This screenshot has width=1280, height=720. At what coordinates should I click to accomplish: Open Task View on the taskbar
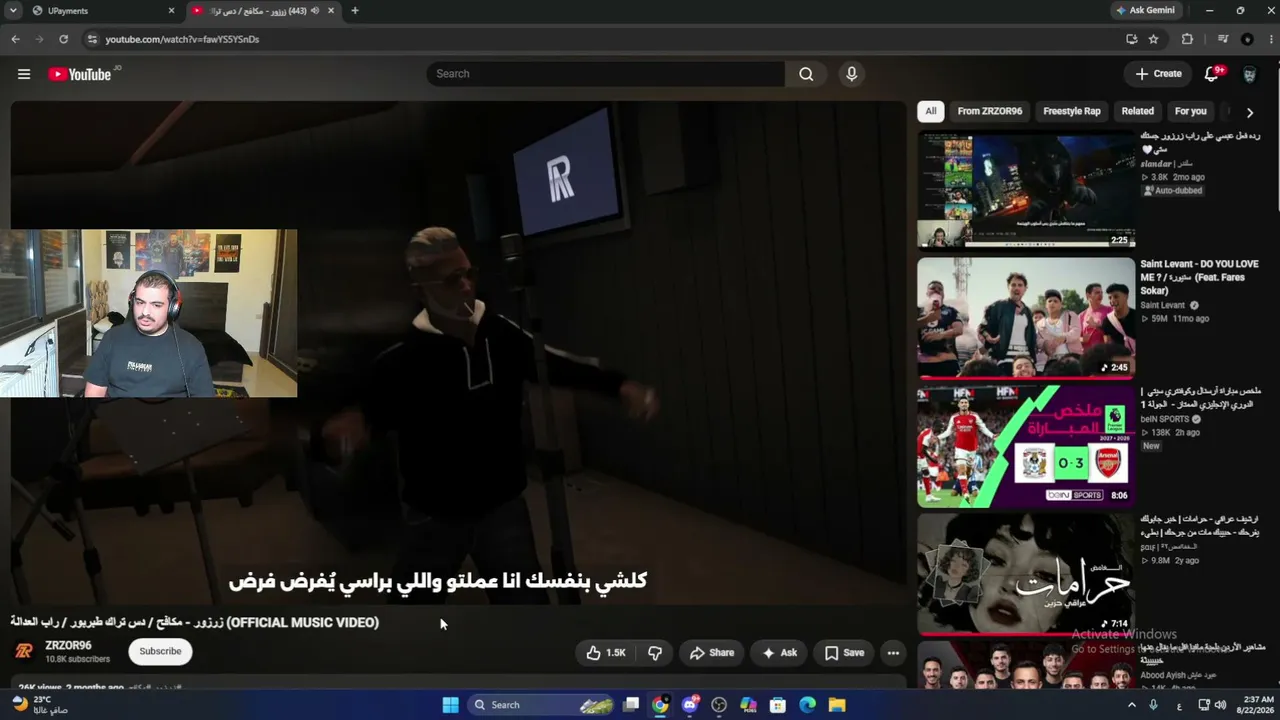(x=631, y=705)
